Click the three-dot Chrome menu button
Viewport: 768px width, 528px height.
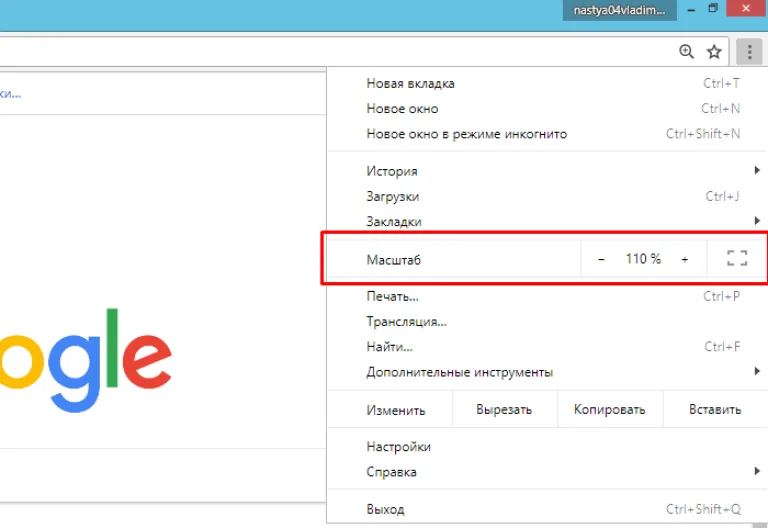coord(749,51)
